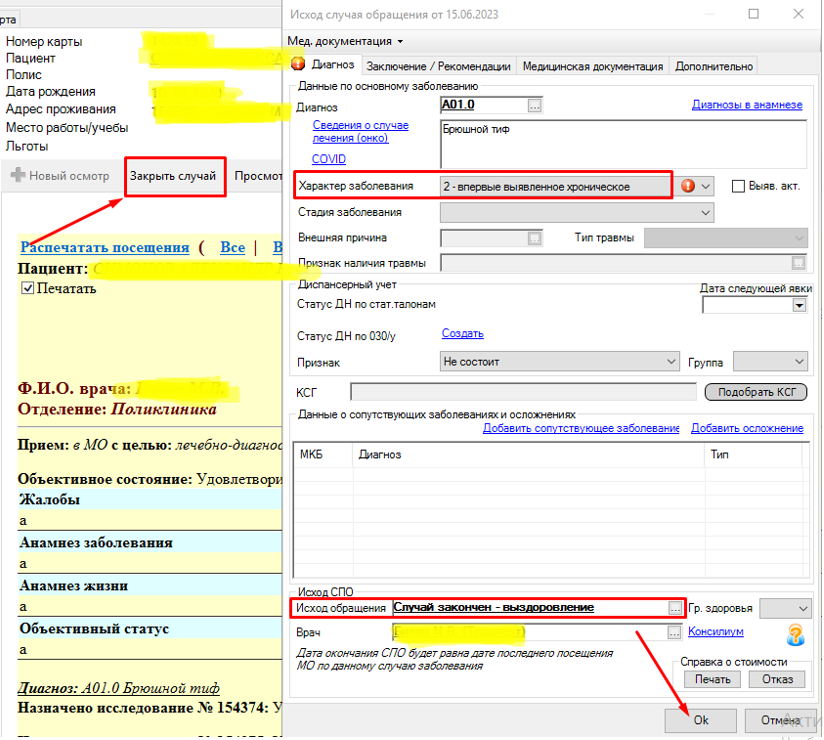Expand Характер заболевания dropdown arrow
Screen dimensions: 824x740
pos(706,186)
